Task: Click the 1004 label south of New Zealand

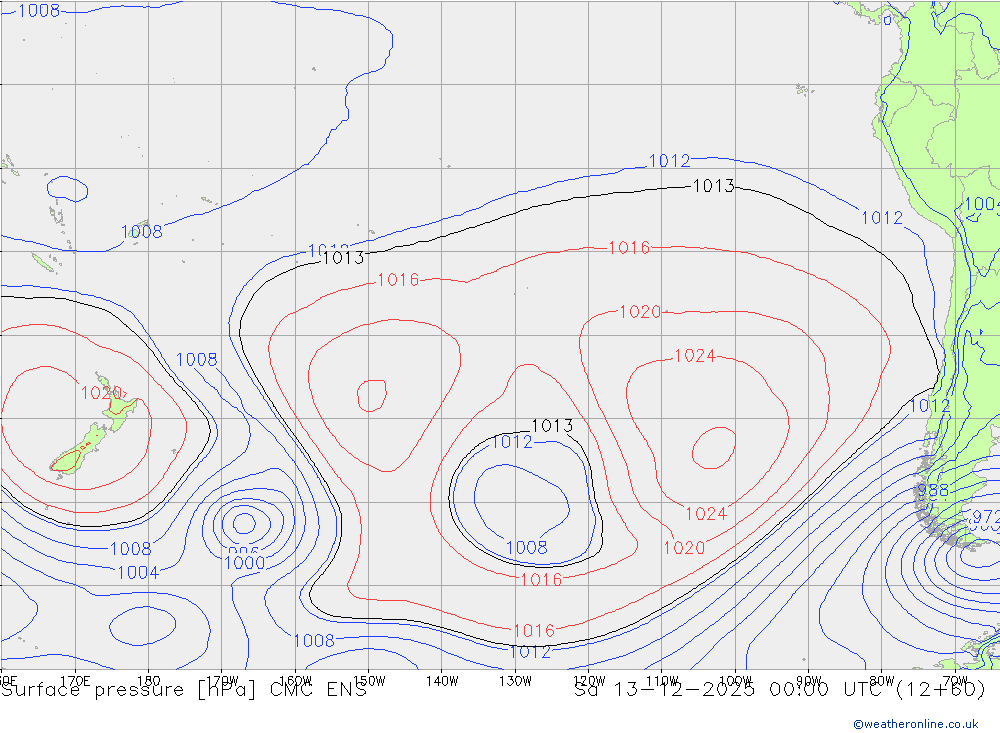Action: 138,572
